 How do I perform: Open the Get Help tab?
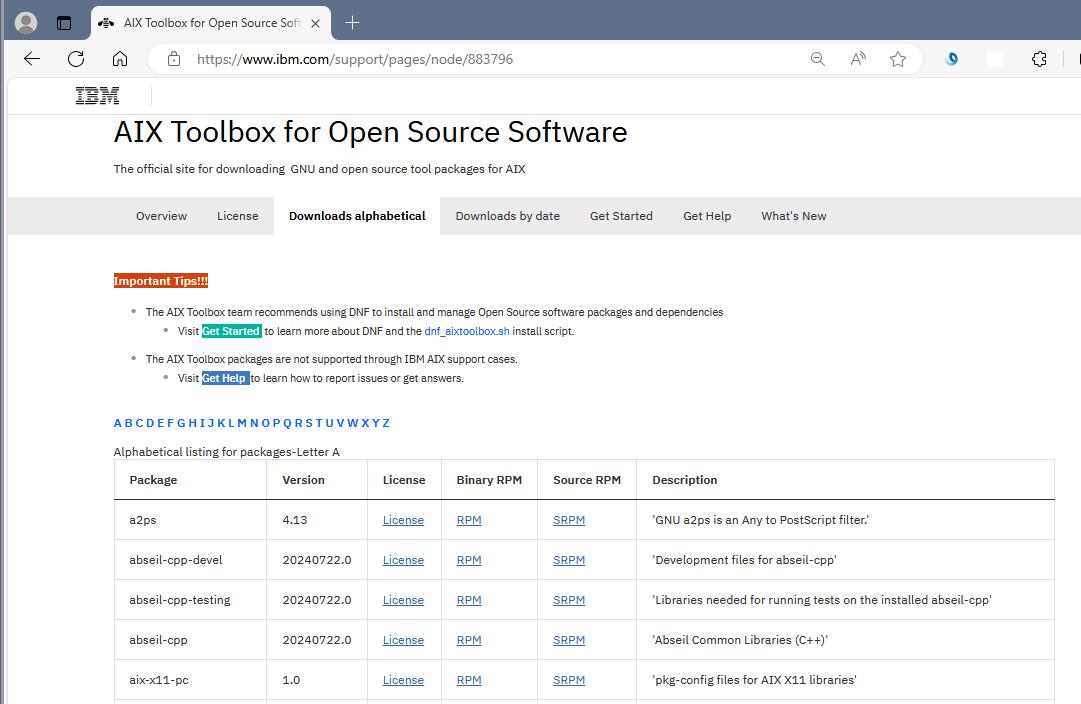pyautogui.click(x=707, y=216)
